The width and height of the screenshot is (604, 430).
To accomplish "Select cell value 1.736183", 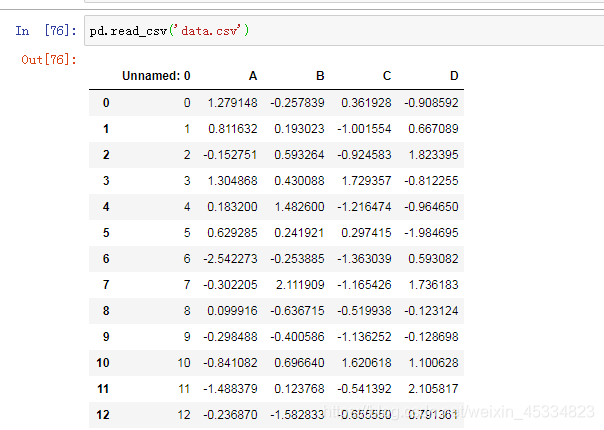I will click(x=433, y=285).
